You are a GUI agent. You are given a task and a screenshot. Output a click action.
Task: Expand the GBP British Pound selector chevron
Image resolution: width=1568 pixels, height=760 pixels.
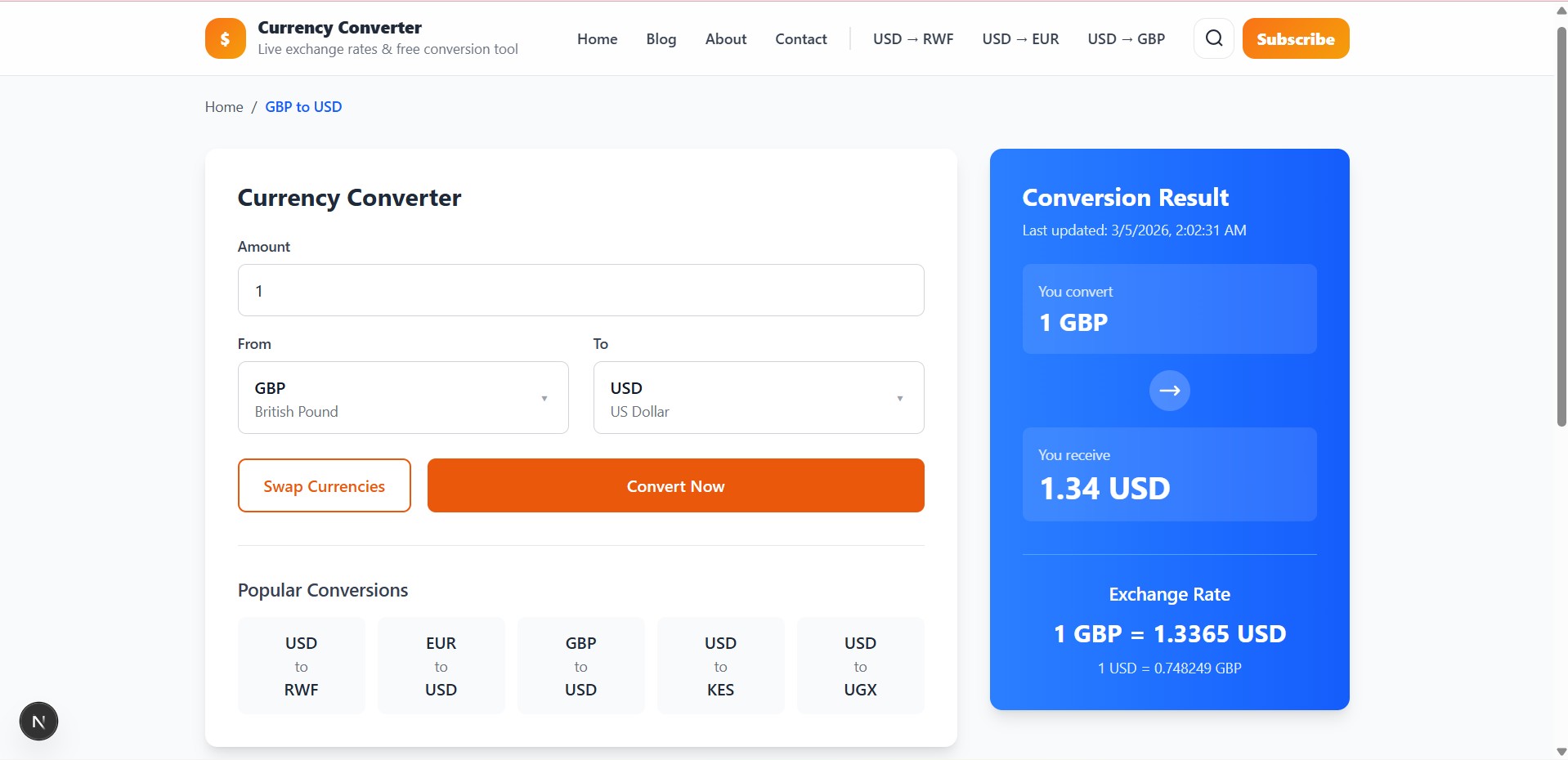click(544, 398)
